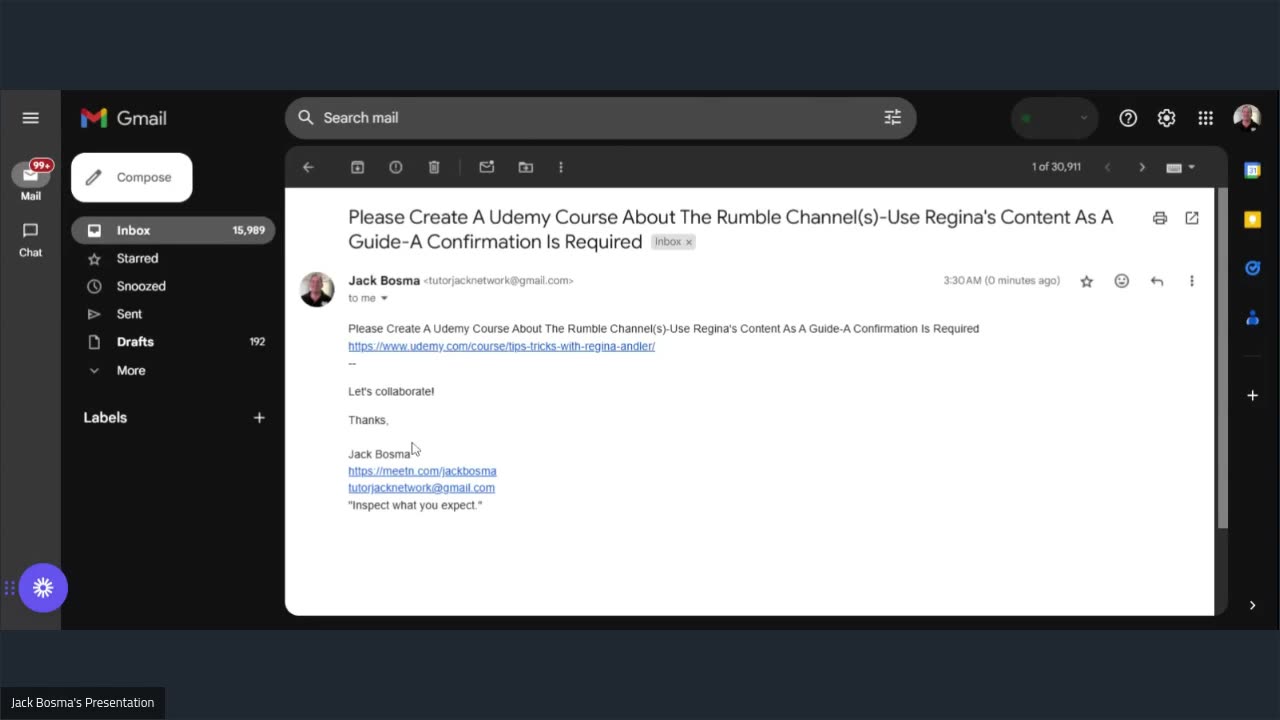Go to newer email arrow
This screenshot has height=720, width=1280.
pyautogui.click(x=1107, y=167)
